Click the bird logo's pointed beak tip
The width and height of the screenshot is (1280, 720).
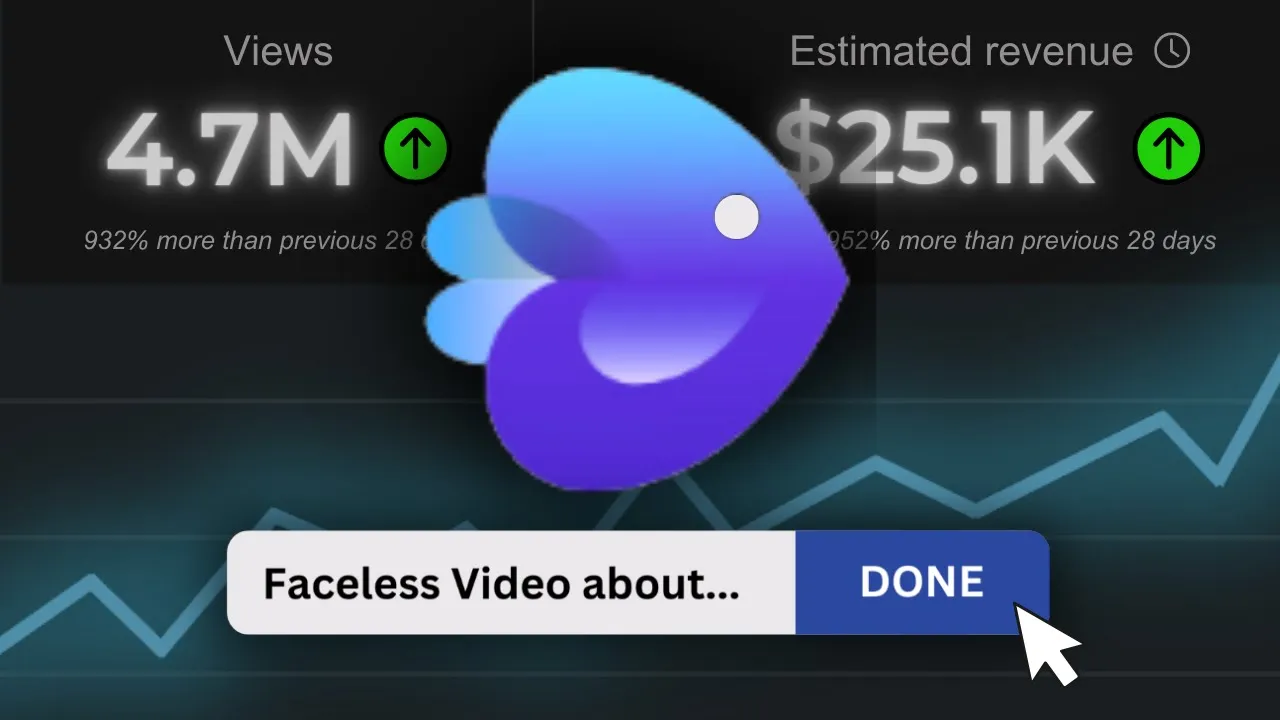(843, 281)
